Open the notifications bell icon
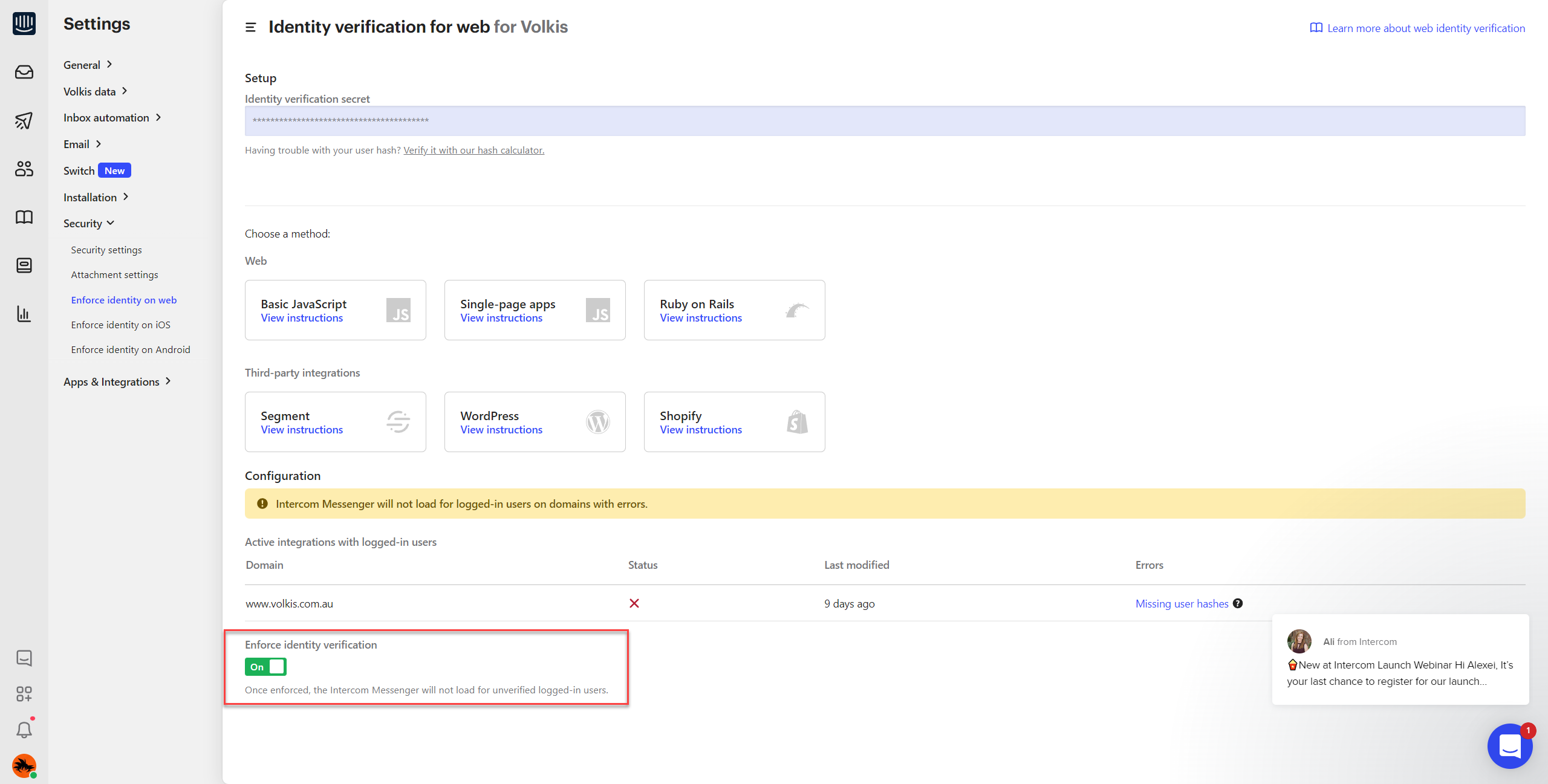Viewport: 1548px width, 784px height. [24, 730]
